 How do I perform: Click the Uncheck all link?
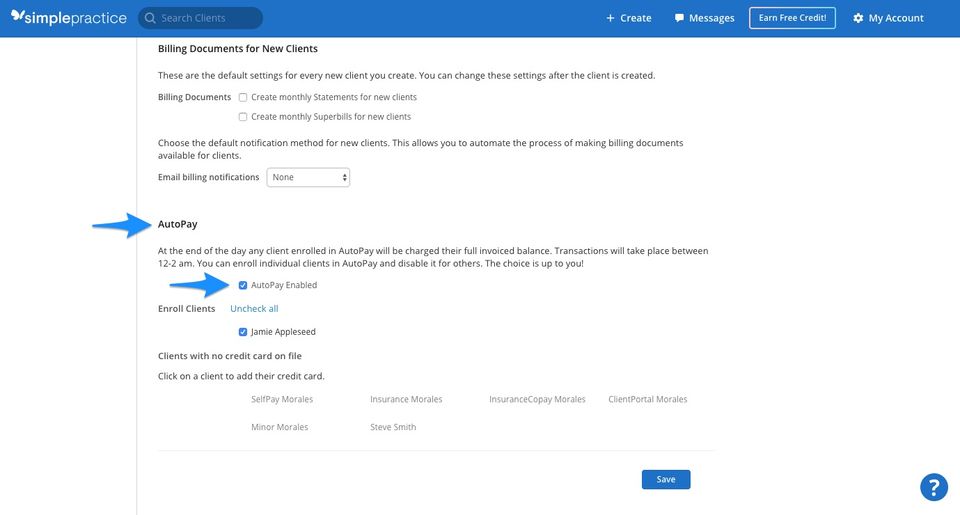(254, 309)
